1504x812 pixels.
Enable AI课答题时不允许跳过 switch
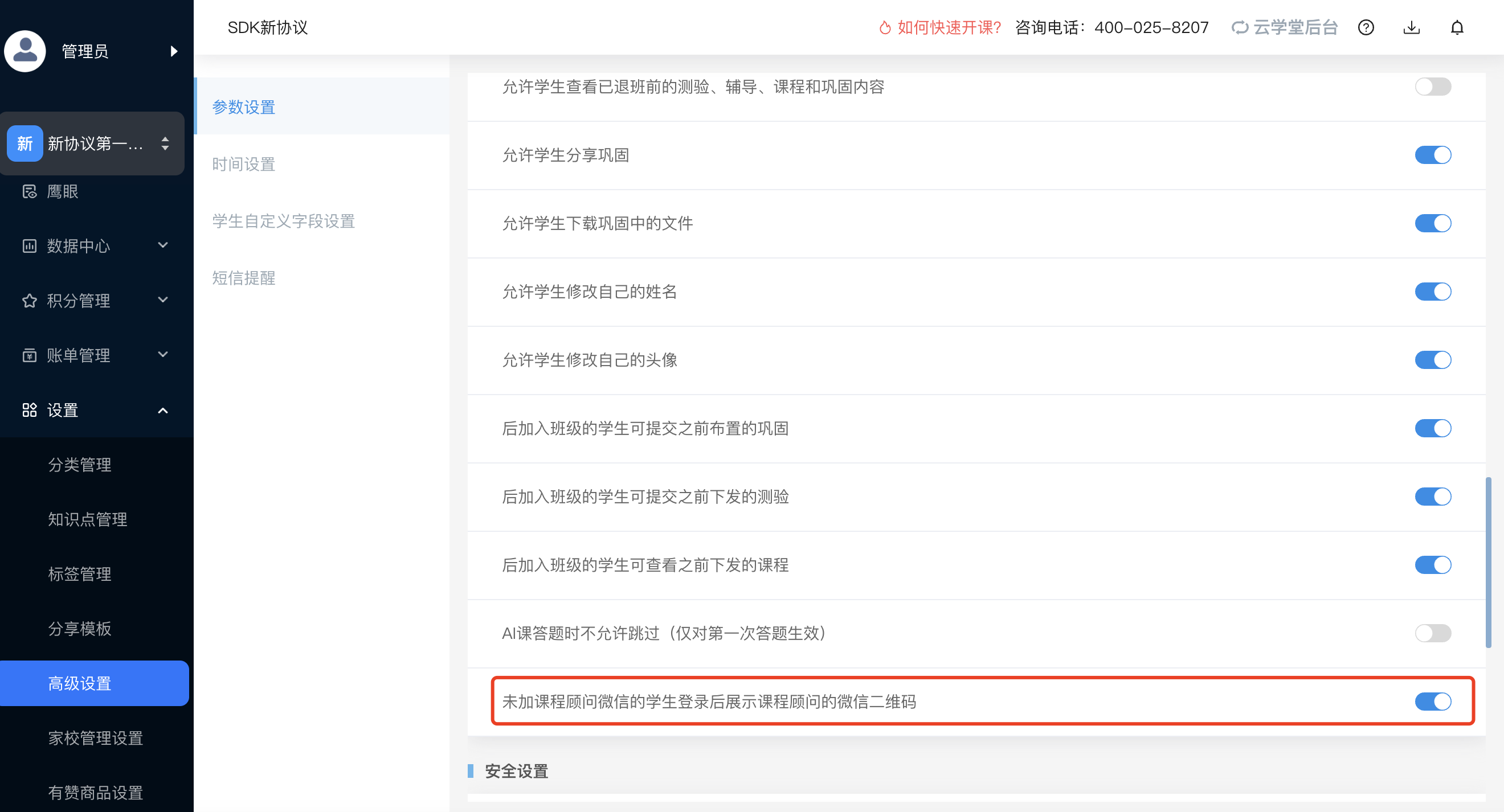point(1433,633)
